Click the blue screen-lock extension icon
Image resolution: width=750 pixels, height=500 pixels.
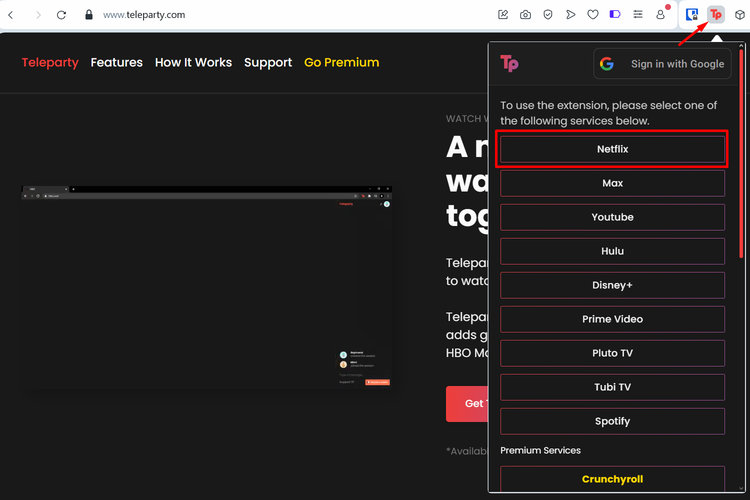point(692,15)
